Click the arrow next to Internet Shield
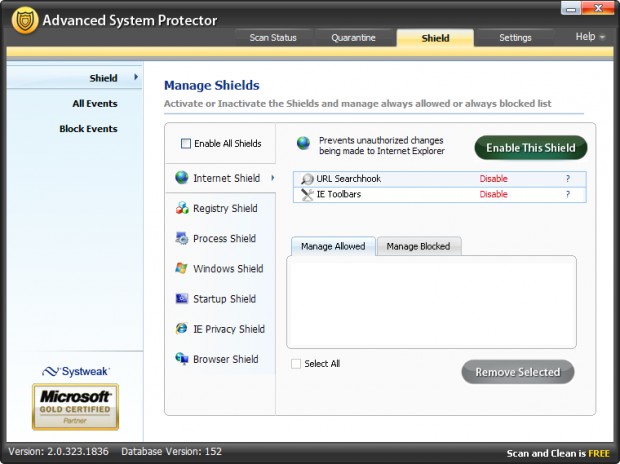The height and width of the screenshot is (464, 620). pos(273,178)
